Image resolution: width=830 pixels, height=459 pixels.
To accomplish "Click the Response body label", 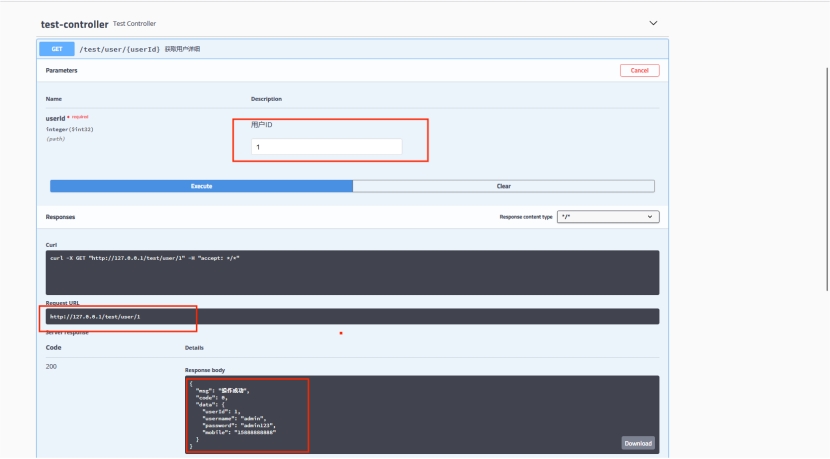I will pyautogui.click(x=205, y=370).
